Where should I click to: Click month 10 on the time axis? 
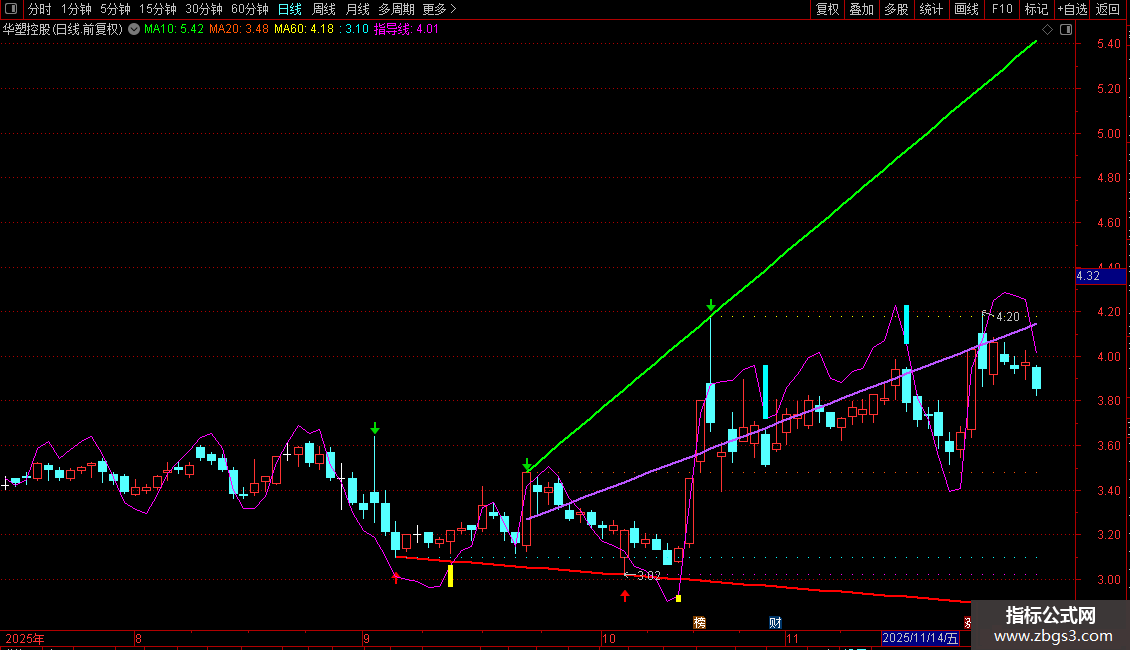tap(609, 639)
